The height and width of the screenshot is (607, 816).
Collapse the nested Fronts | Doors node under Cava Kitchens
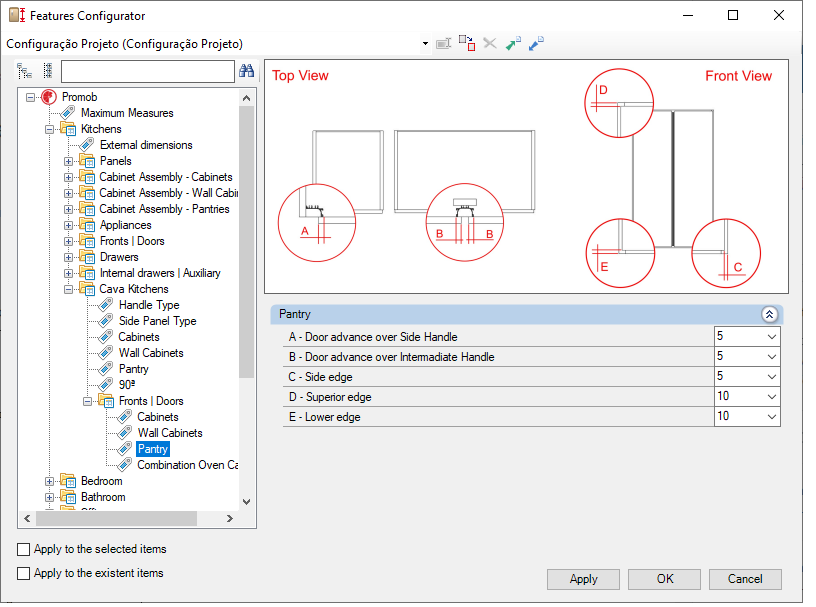[x=87, y=401]
